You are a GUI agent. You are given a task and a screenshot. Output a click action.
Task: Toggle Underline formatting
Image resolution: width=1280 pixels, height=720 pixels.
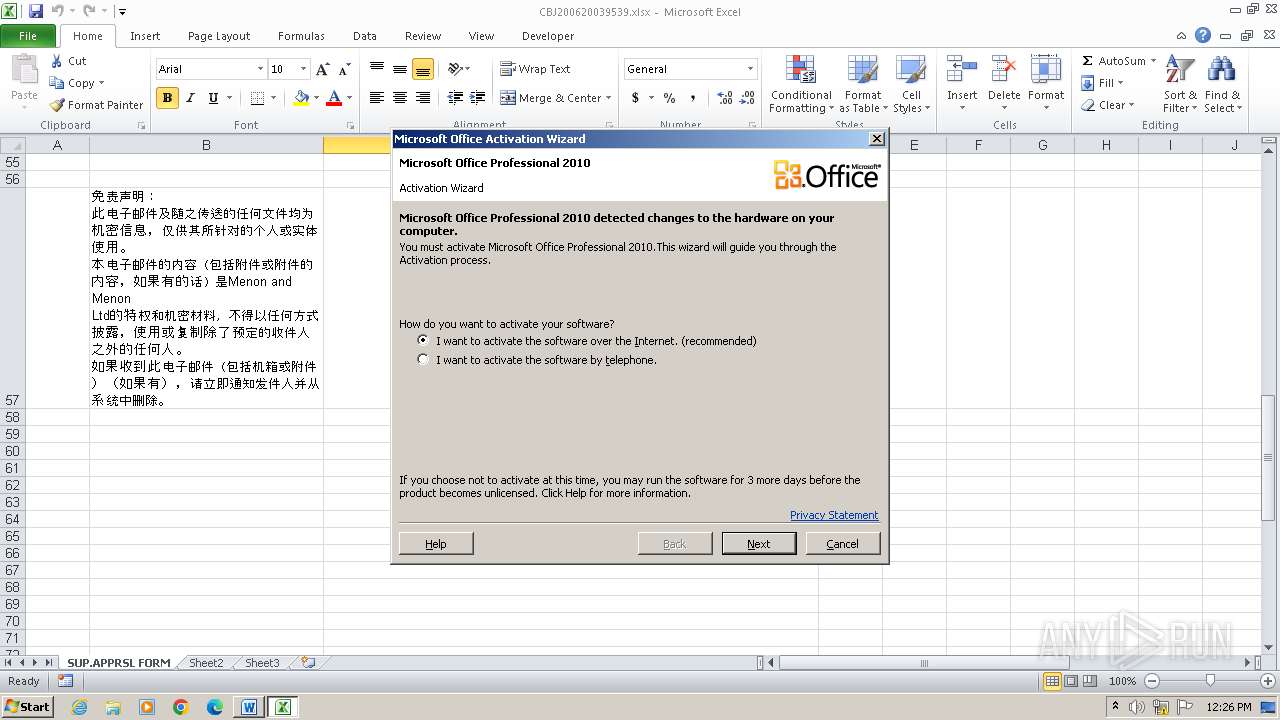213,98
